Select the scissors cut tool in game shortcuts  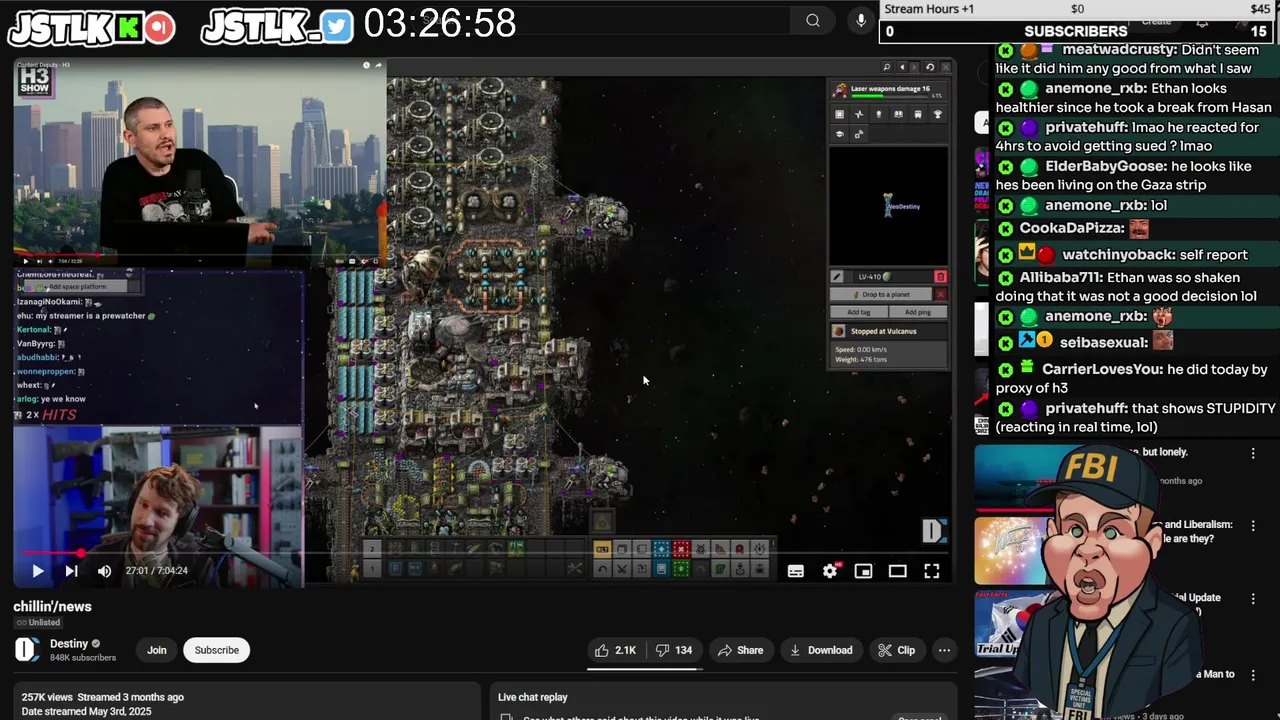(621, 569)
